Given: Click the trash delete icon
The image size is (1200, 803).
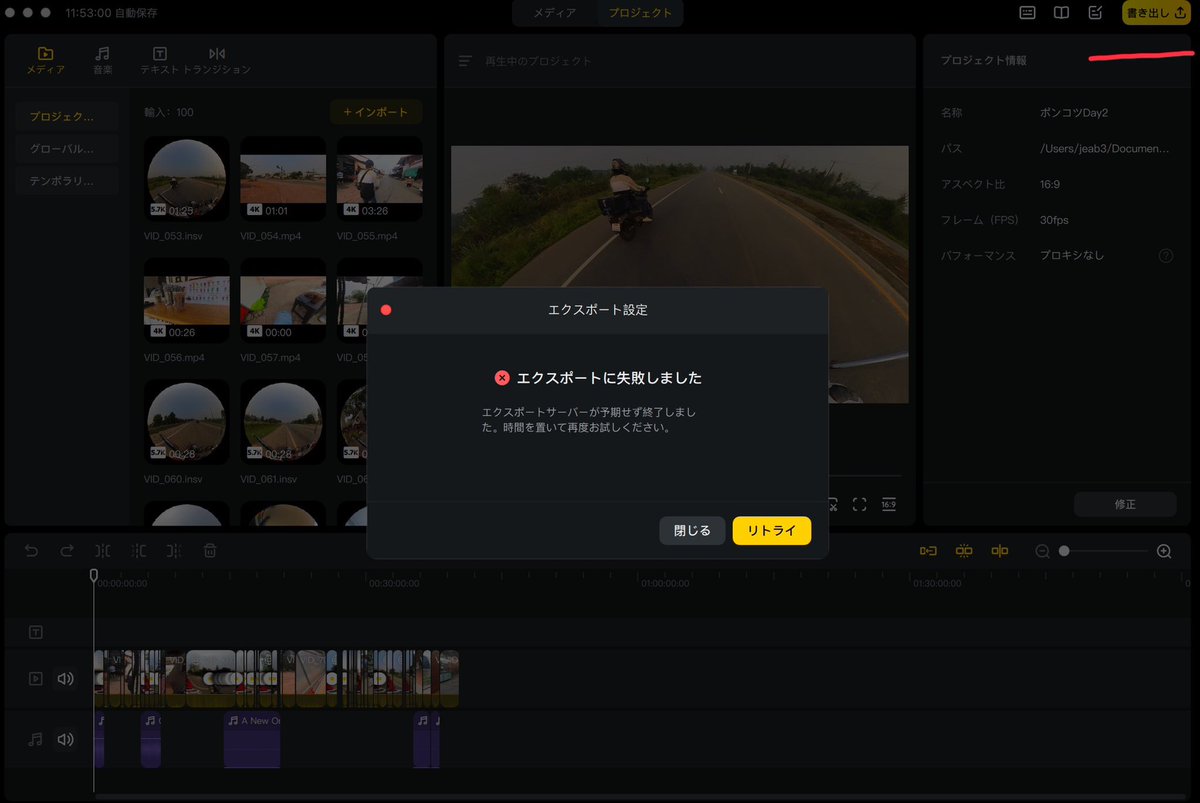Looking at the screenshot, I should (x=210, y=550).
